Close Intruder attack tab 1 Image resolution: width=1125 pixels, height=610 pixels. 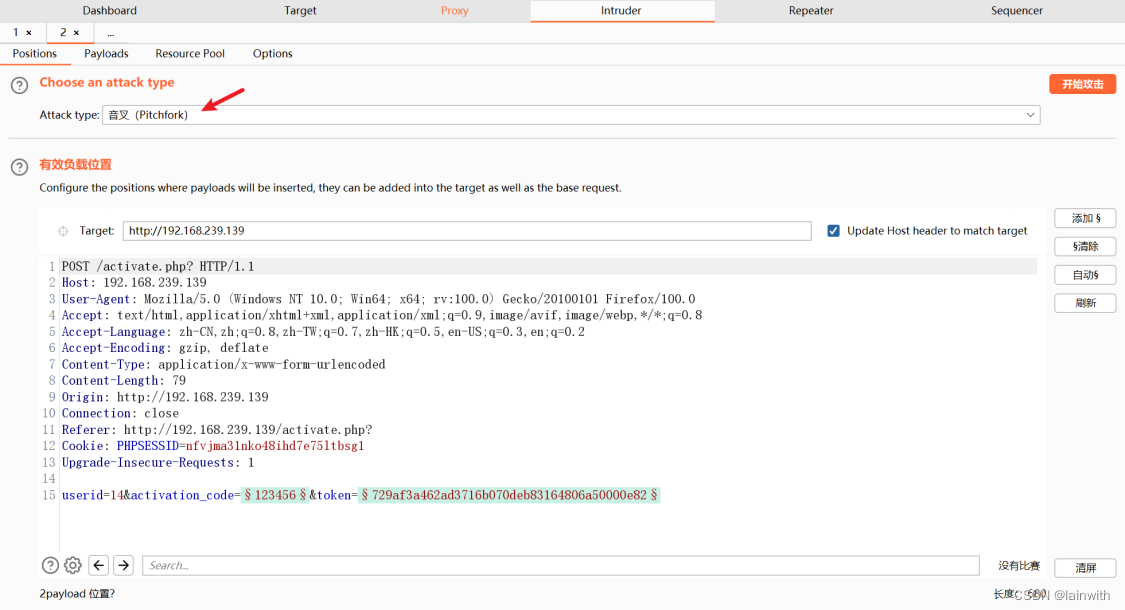29,33
